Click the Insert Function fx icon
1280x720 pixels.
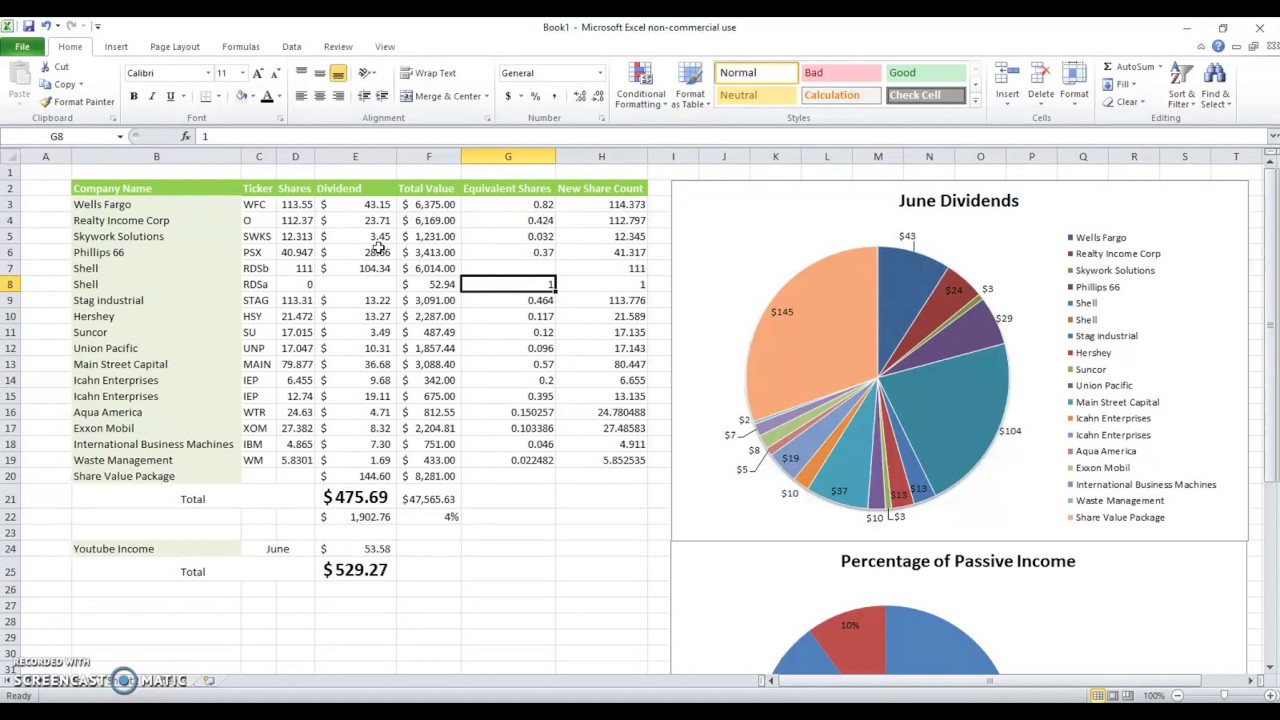(x=185, y=136)
